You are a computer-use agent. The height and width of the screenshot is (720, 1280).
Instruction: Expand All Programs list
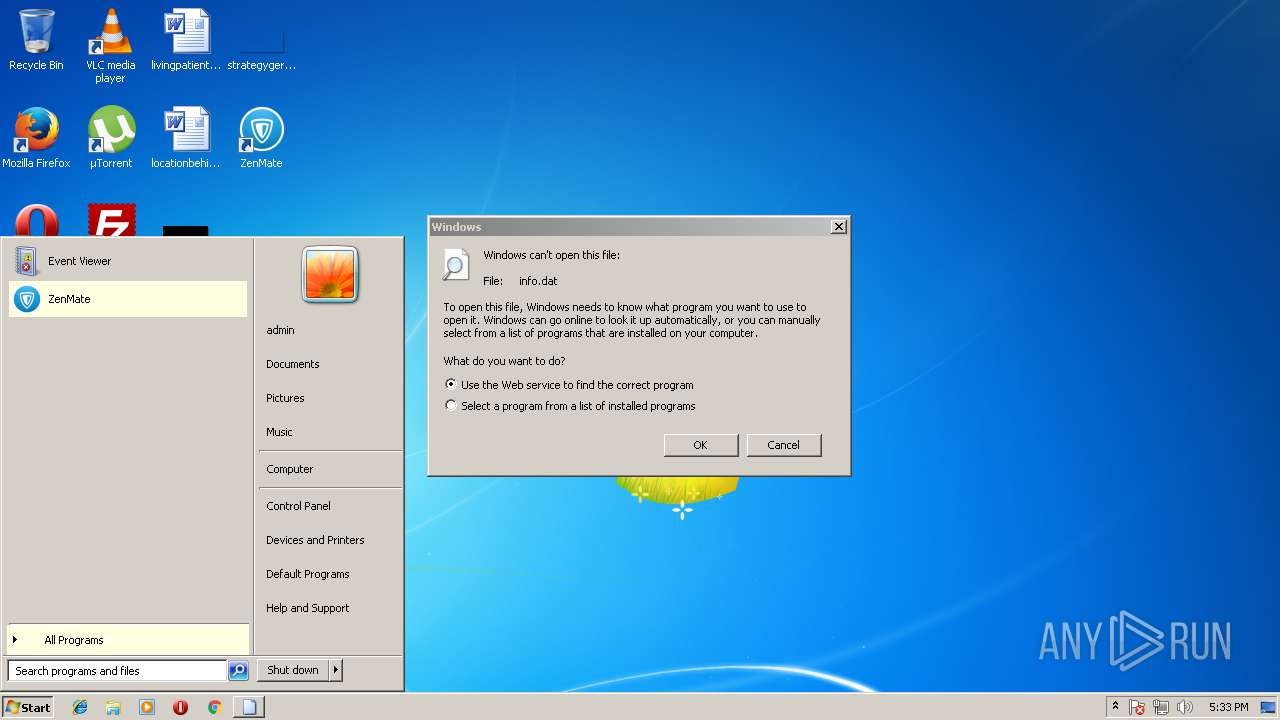tap(128, 640)
